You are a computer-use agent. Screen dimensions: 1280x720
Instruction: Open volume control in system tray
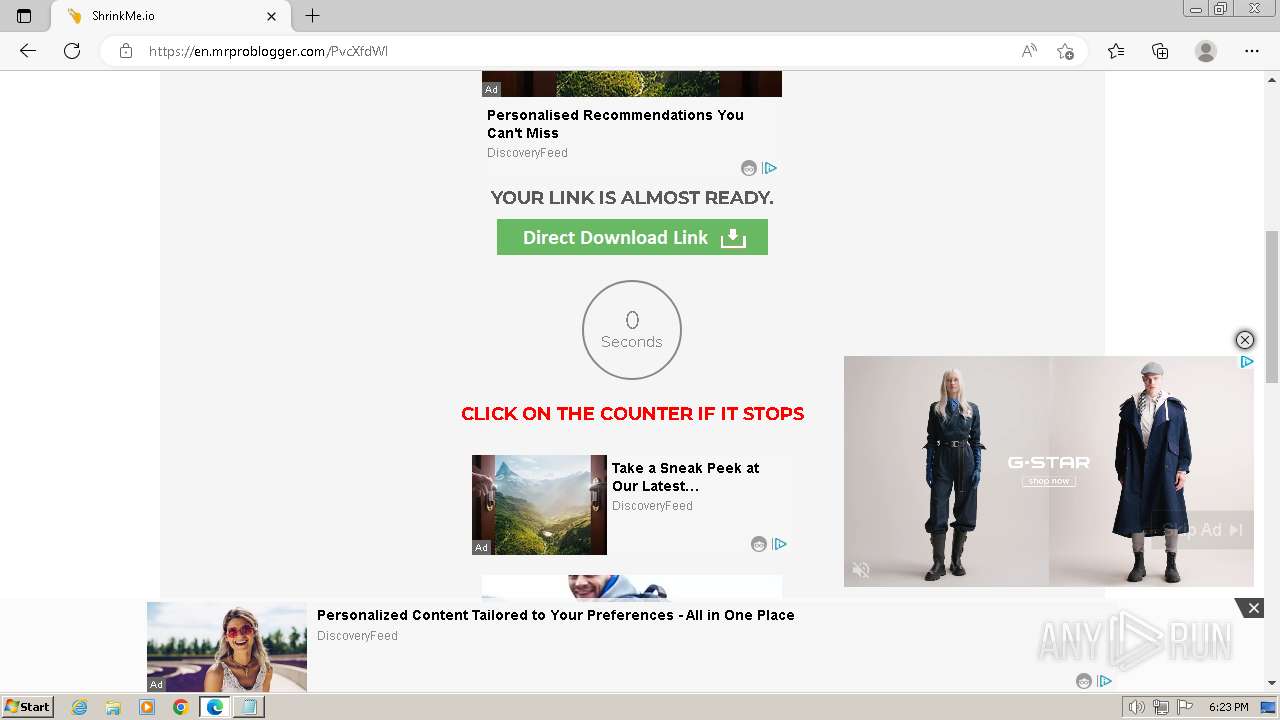1137,707
